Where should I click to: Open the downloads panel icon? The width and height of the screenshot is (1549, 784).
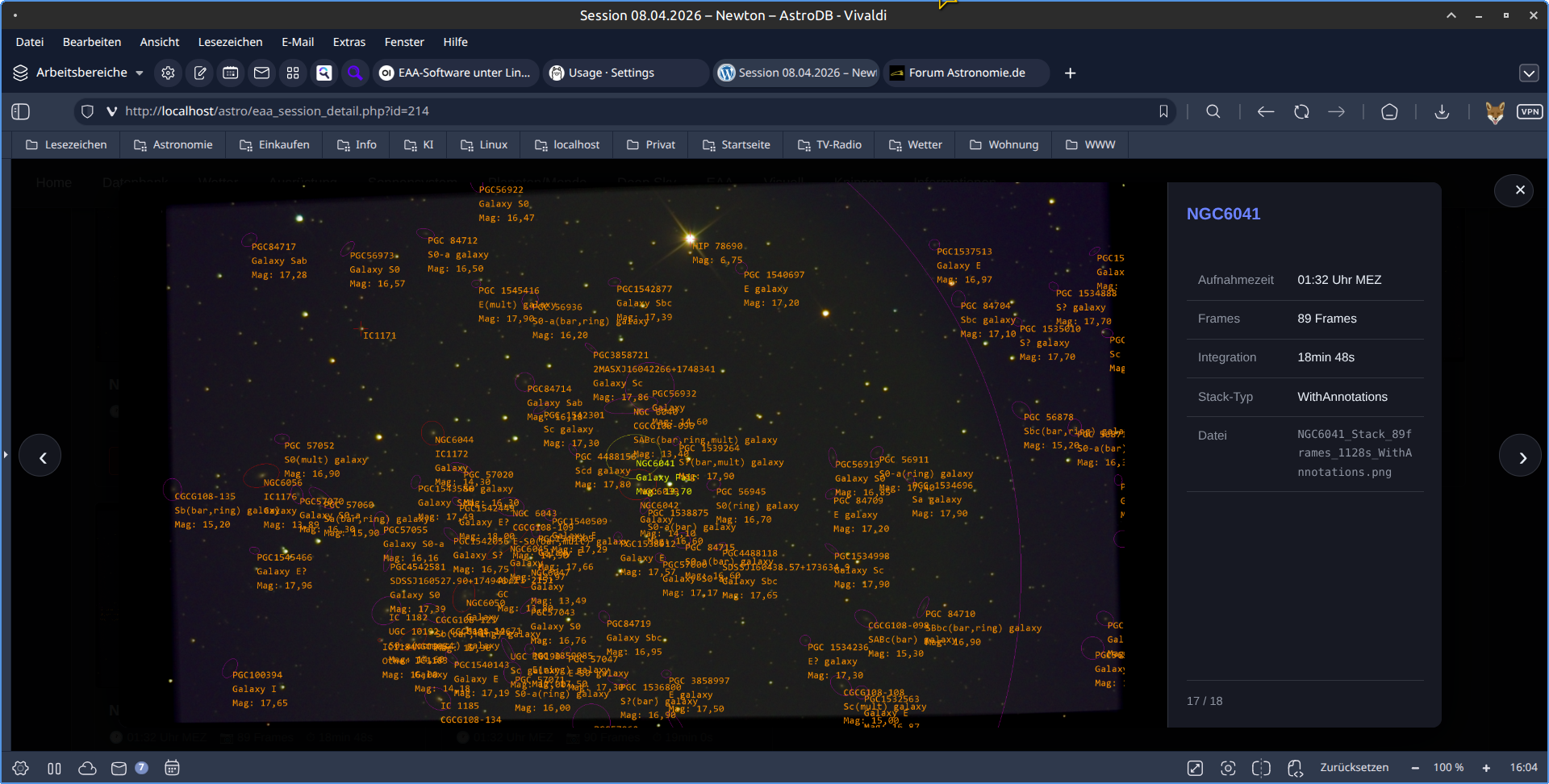(1442, 111)
